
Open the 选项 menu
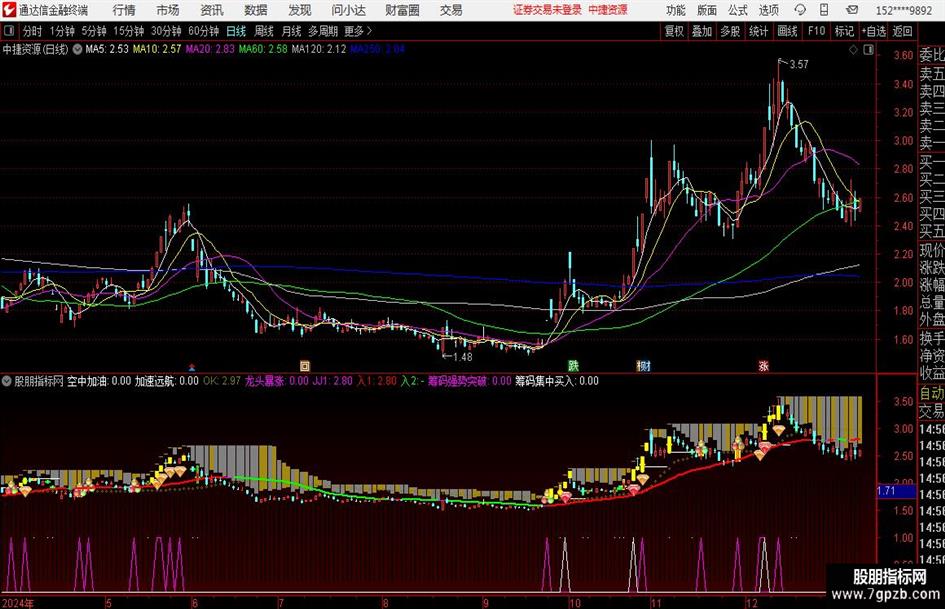point(768,10)
